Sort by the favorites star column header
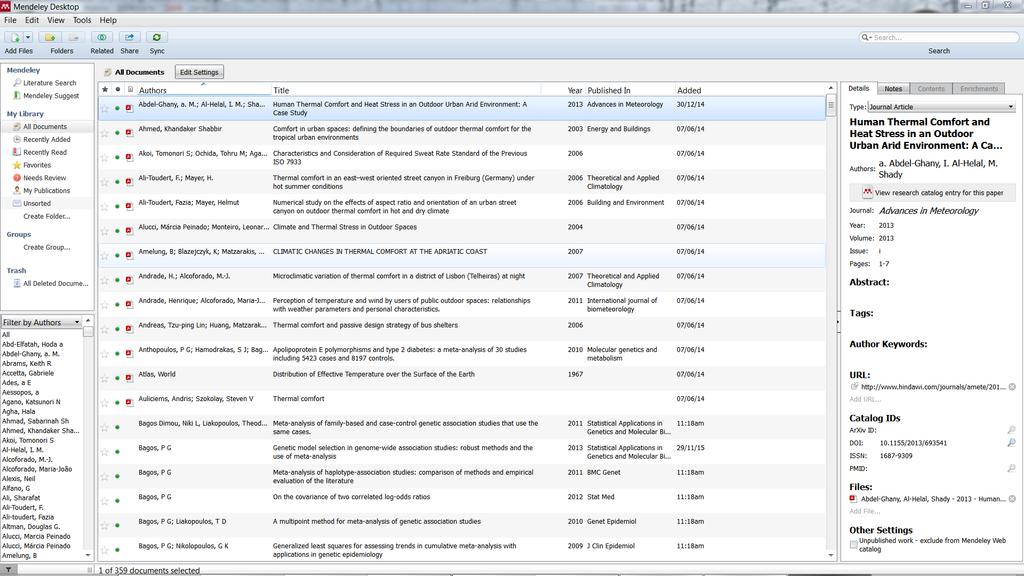This screenshot has width=1024, height=576. coord(105,89)
